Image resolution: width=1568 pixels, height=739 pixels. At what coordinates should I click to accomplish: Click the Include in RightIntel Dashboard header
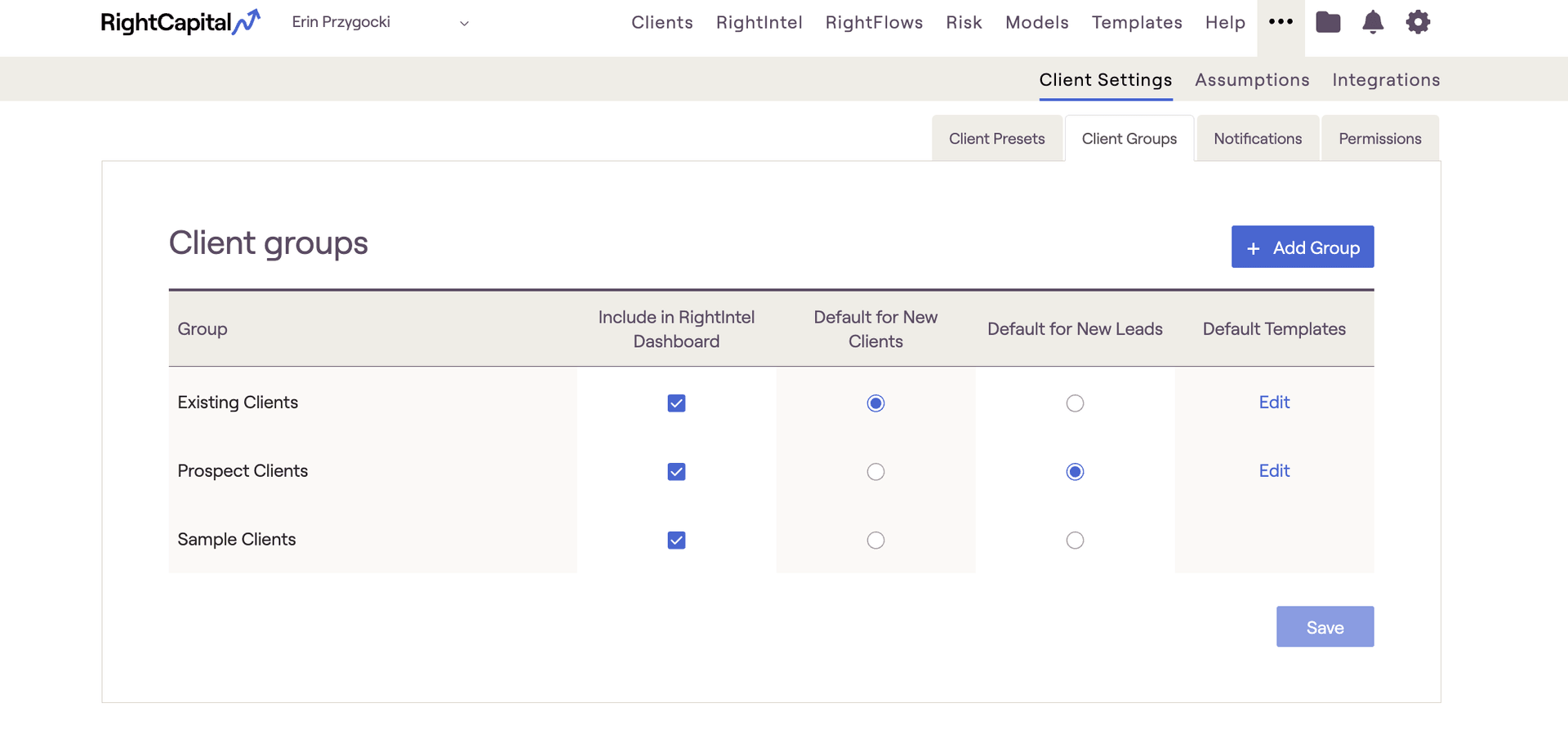tap(676, 329)
